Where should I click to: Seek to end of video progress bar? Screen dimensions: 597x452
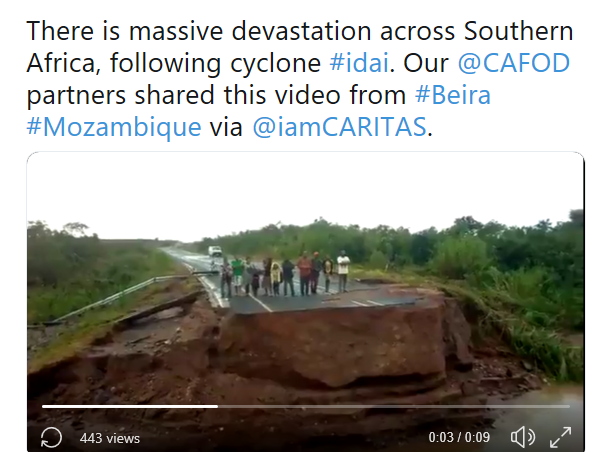pos(568,406)
